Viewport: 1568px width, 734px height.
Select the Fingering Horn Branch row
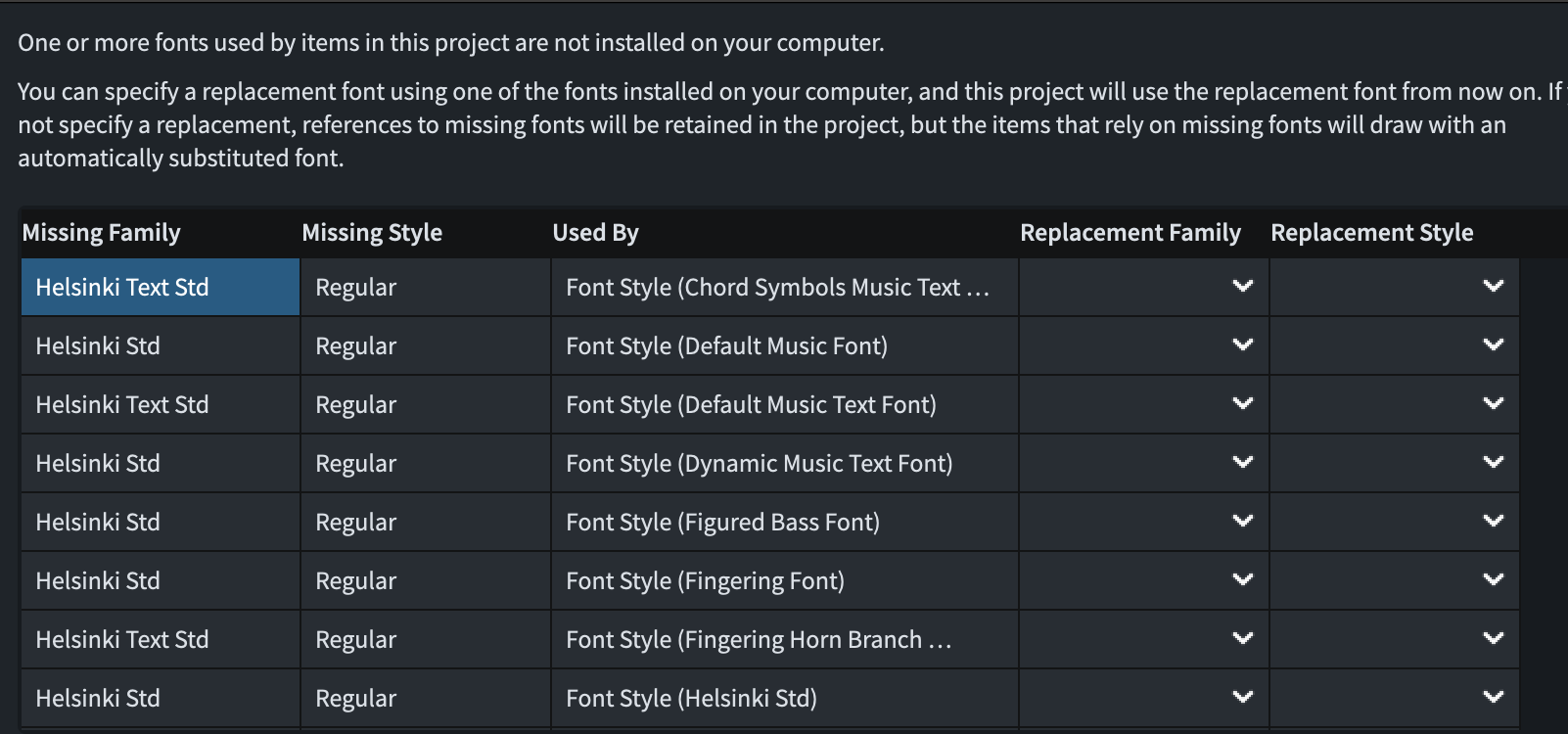[759, 640]
